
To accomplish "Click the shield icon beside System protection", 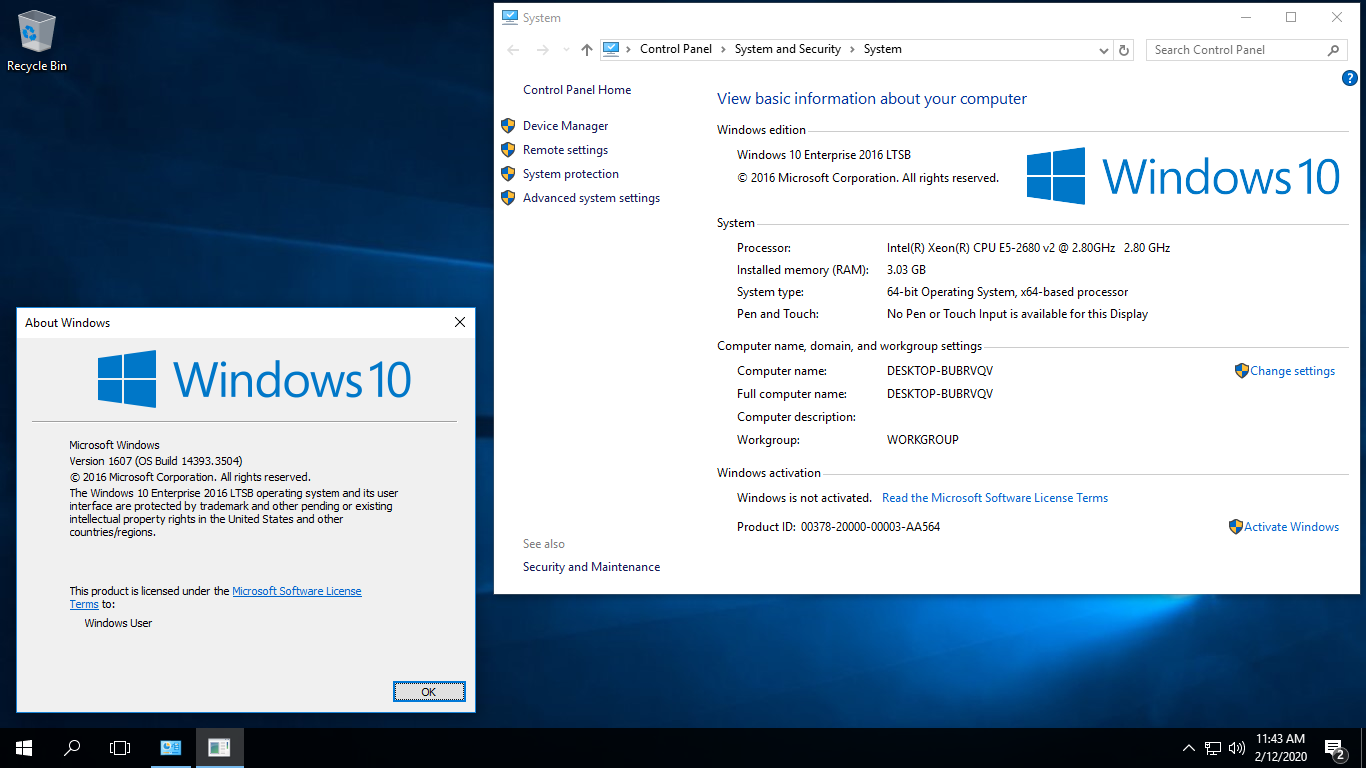I will [508, 174].
